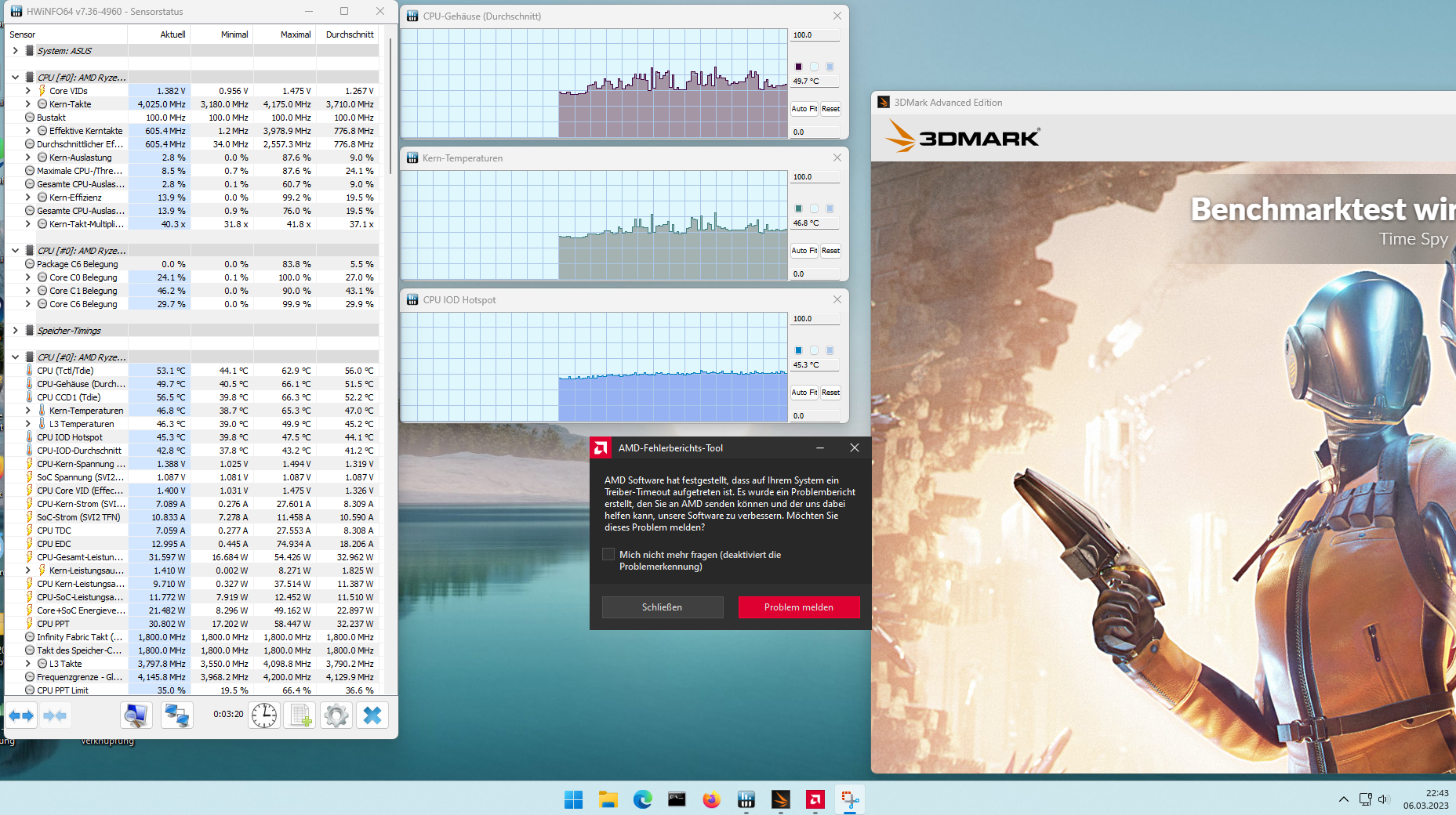The width and height of the screenshot is (1456, 815).
Task: Open File Explorer from taskbar
Action: [x=608, y=799]
